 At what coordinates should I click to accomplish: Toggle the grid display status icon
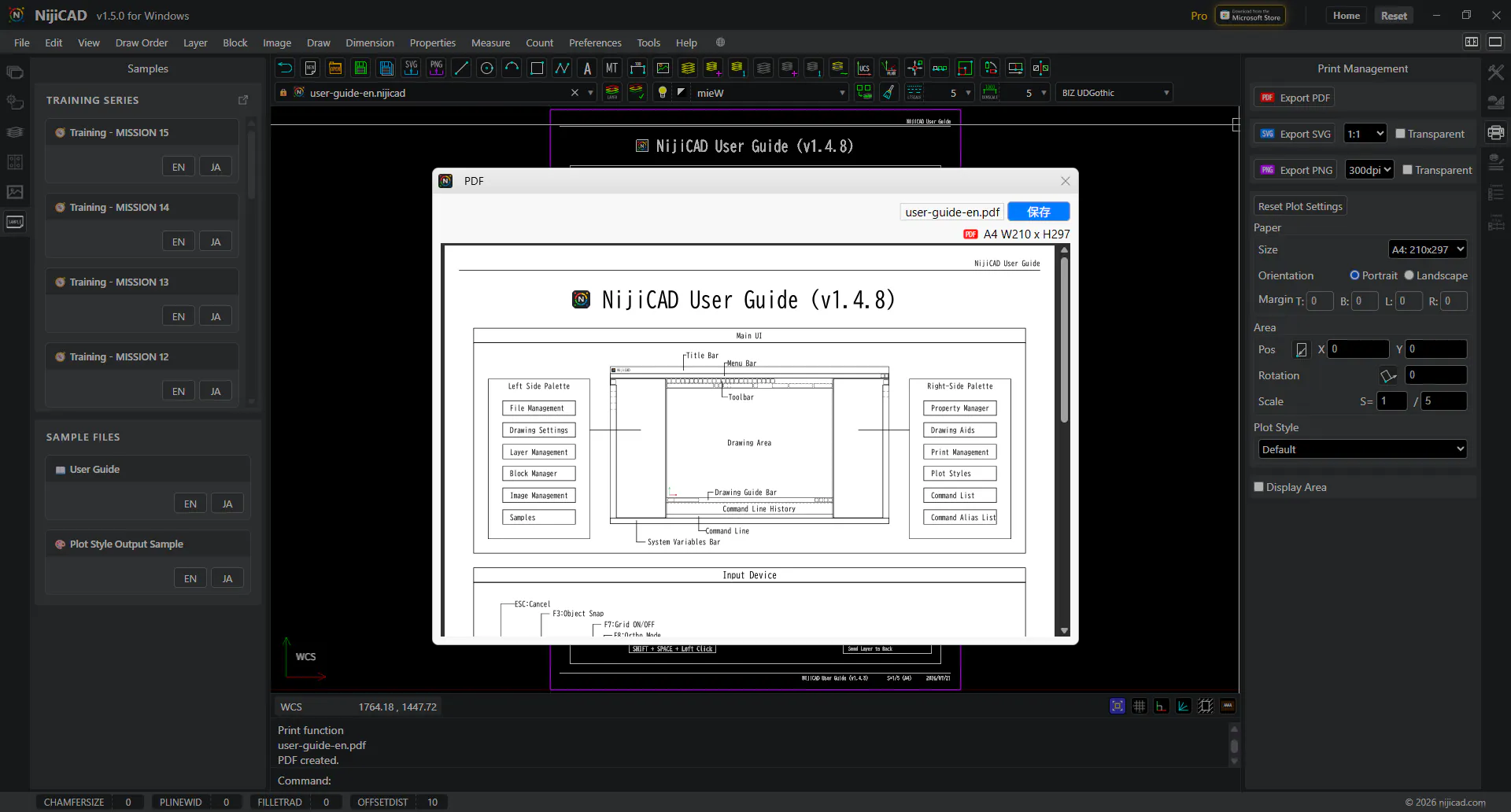[x=1139, y=706]
